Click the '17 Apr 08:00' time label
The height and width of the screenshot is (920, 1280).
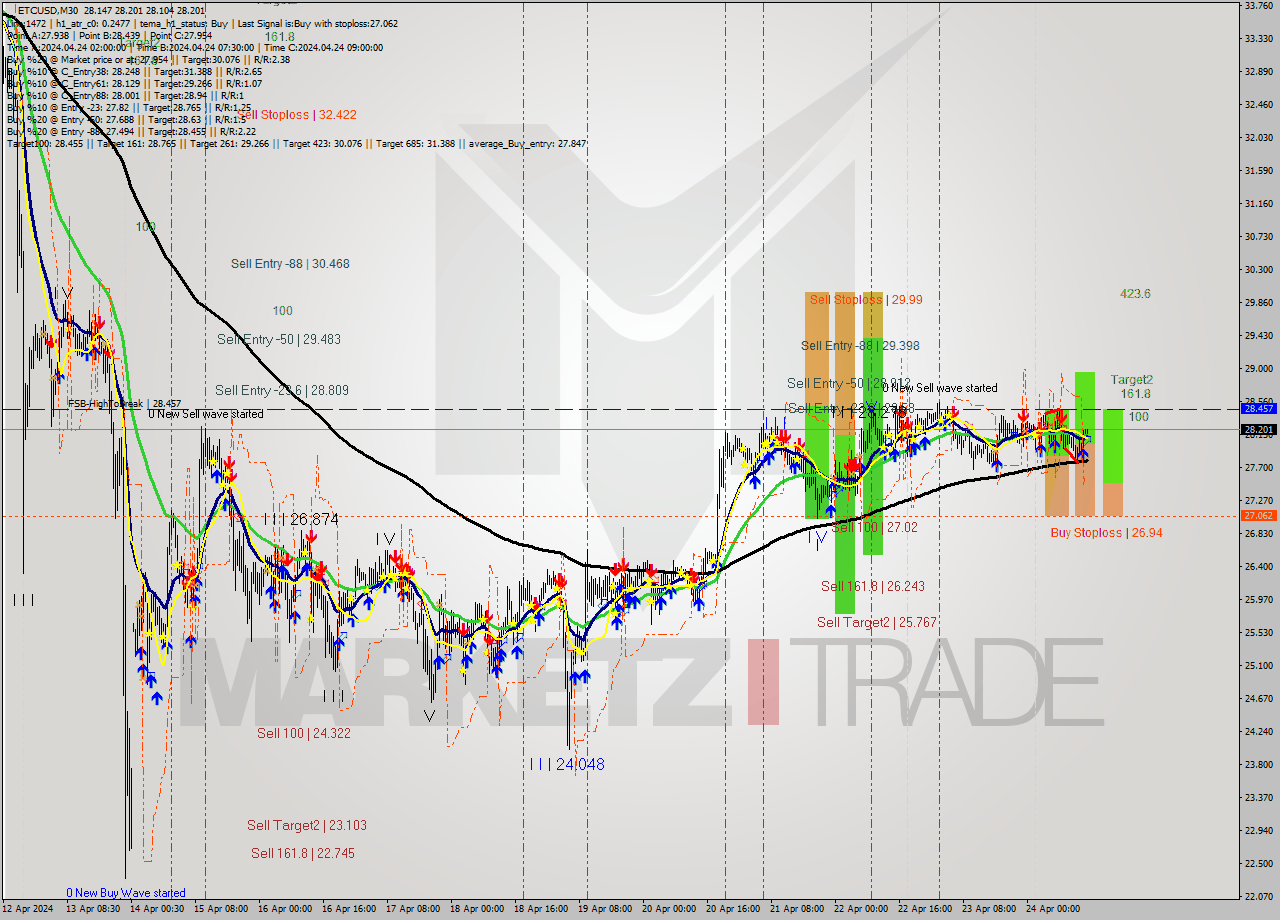click(413, 910)
